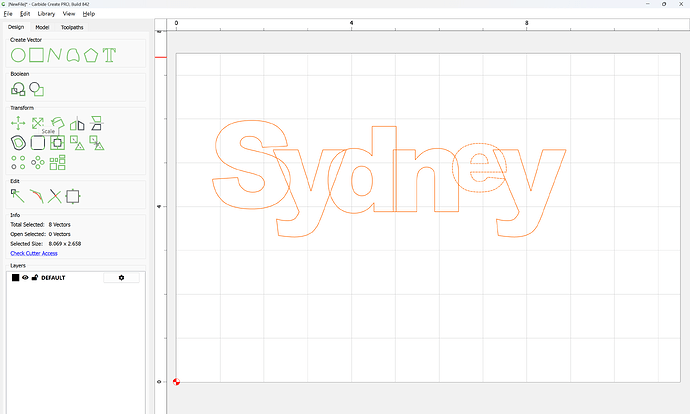Screen dimensions: 690x414
Task: Select the Circle vector tool
Action: click(17, 54)
